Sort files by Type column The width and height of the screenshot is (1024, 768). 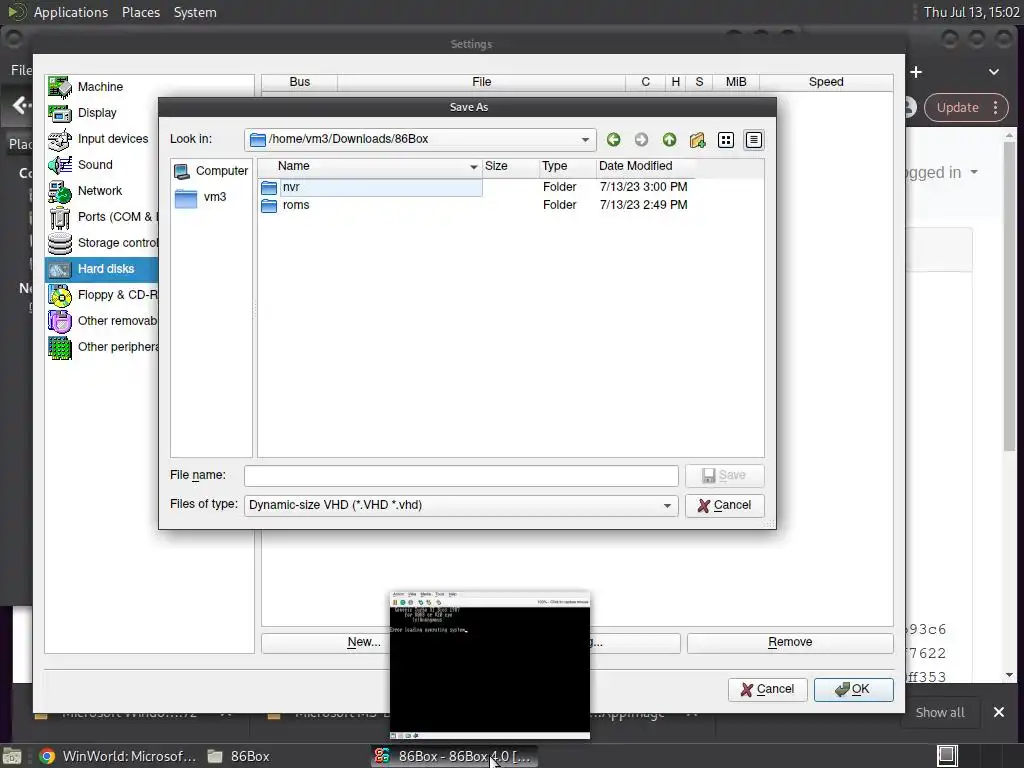[x=568, y=167]
